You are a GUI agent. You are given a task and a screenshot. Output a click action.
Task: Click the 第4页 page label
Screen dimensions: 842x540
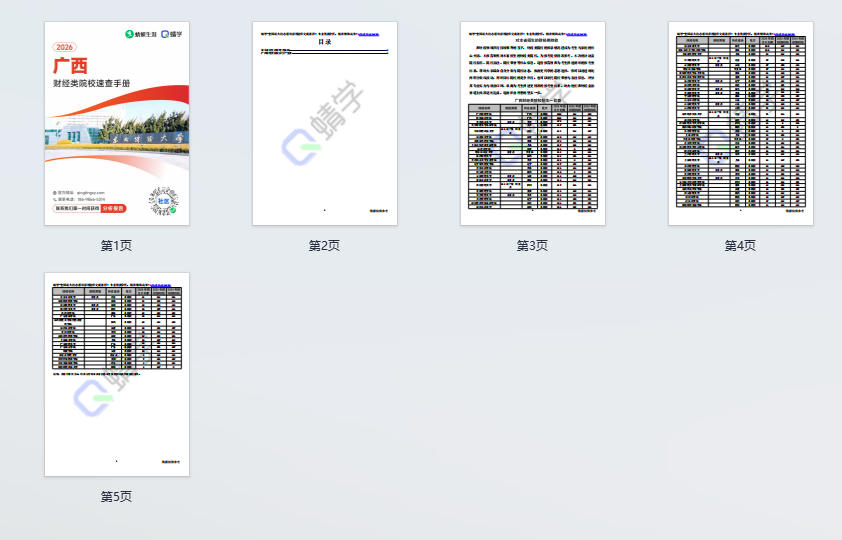point(740,245)
